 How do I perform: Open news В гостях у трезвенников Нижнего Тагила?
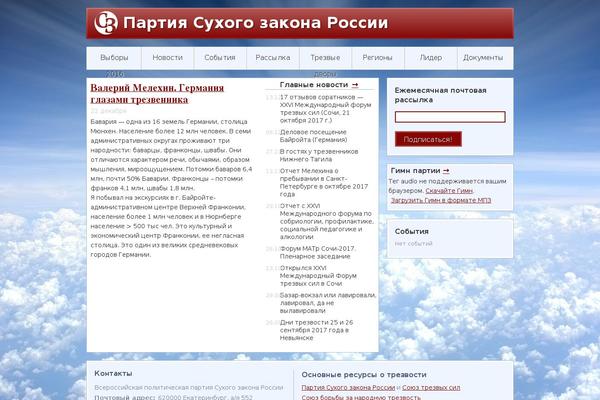pyautogui.click(x=319, y=155)
